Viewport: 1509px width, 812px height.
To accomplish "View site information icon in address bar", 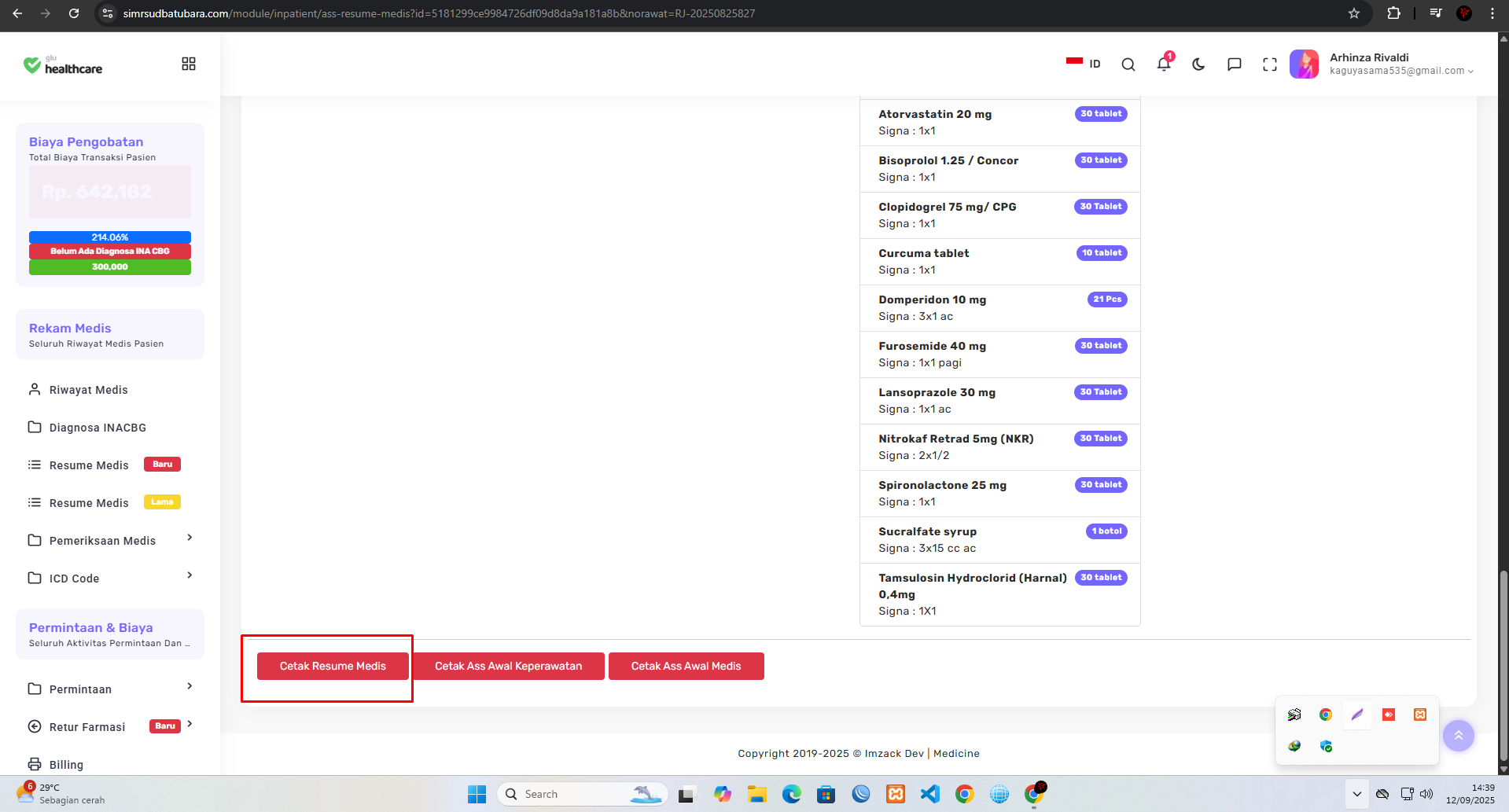I will point(109,13).
